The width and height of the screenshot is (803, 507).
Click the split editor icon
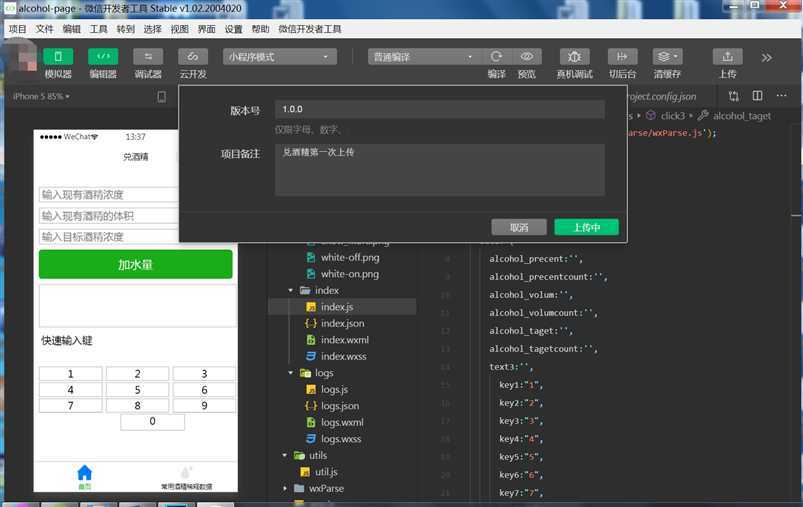point(757,96)
